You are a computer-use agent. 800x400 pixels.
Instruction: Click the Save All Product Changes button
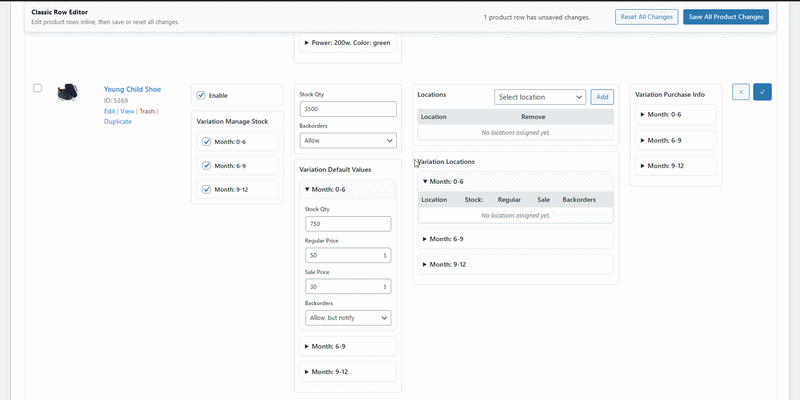click(726, 17)
